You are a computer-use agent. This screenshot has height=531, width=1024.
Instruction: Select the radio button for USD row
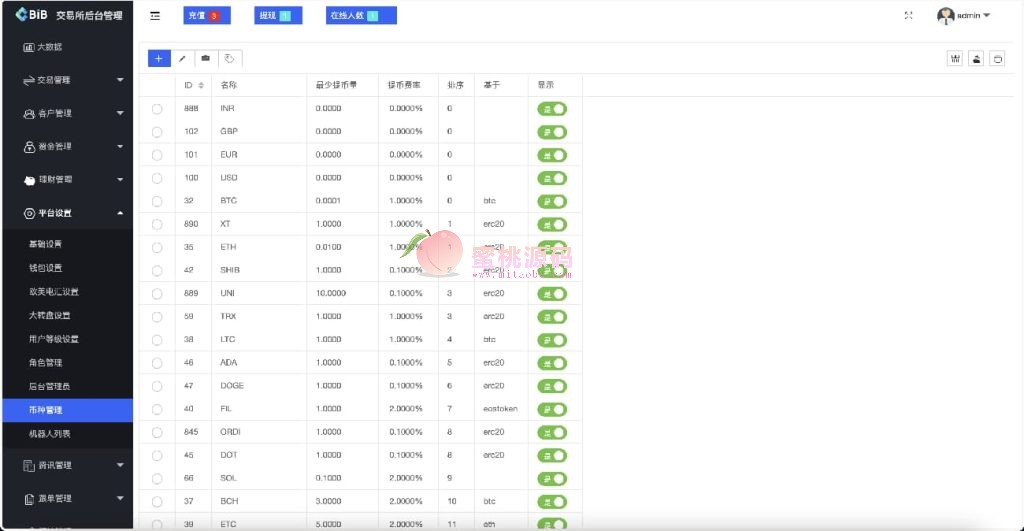click(x=157, y=178)
